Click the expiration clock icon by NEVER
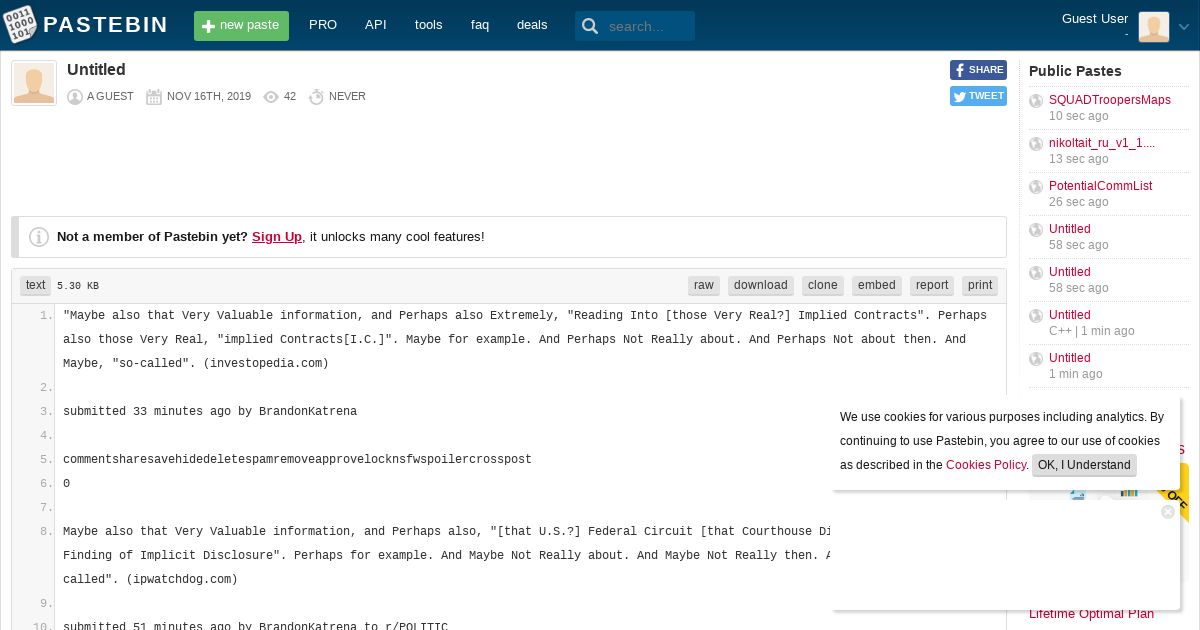This screenshot has height=630, width=1200. coord(316,97)
